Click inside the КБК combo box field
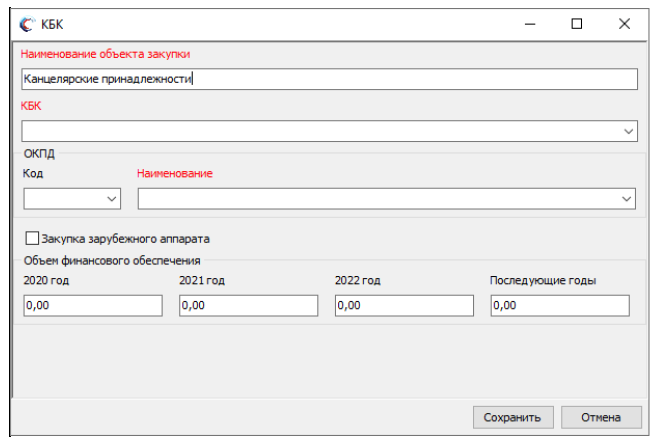This screenshot has width=663, height=442. 320,131
